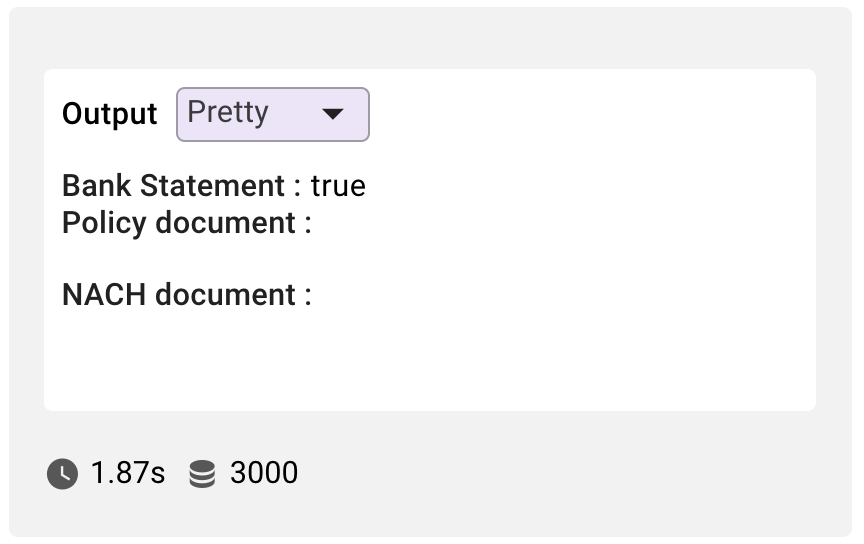This screenshot has height=544, width=864.
Task: Click the word Policy in output
Action: click(x=104, y=224)
